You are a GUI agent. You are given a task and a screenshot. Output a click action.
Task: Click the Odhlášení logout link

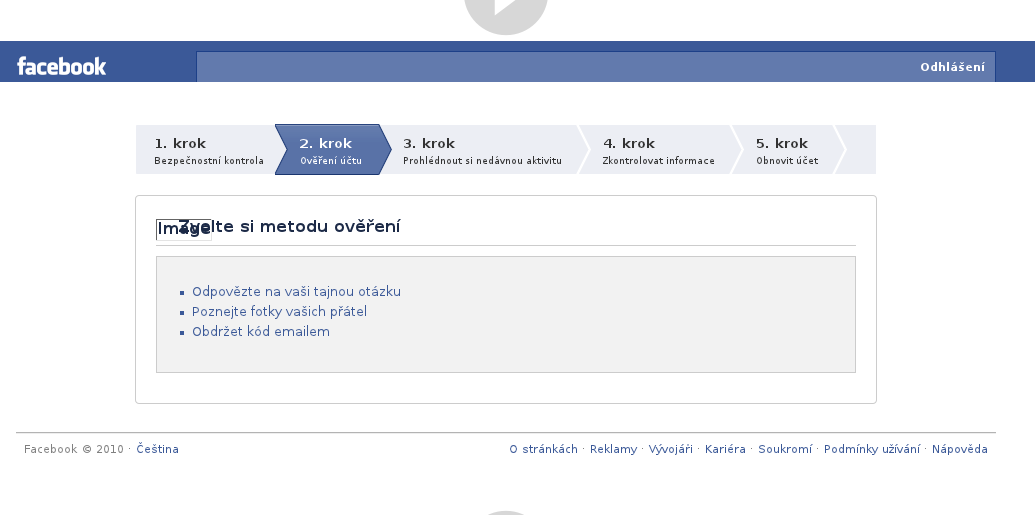click(952, 67)
